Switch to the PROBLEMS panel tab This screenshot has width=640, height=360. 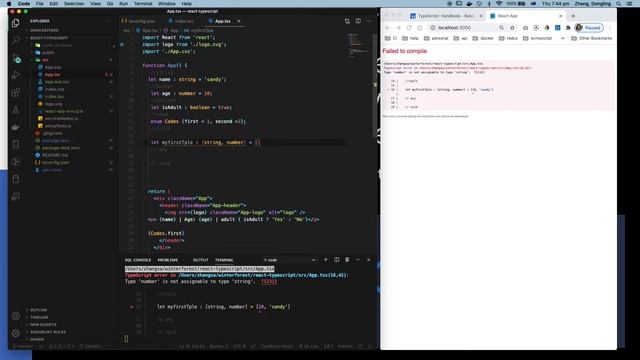[167, 260]
